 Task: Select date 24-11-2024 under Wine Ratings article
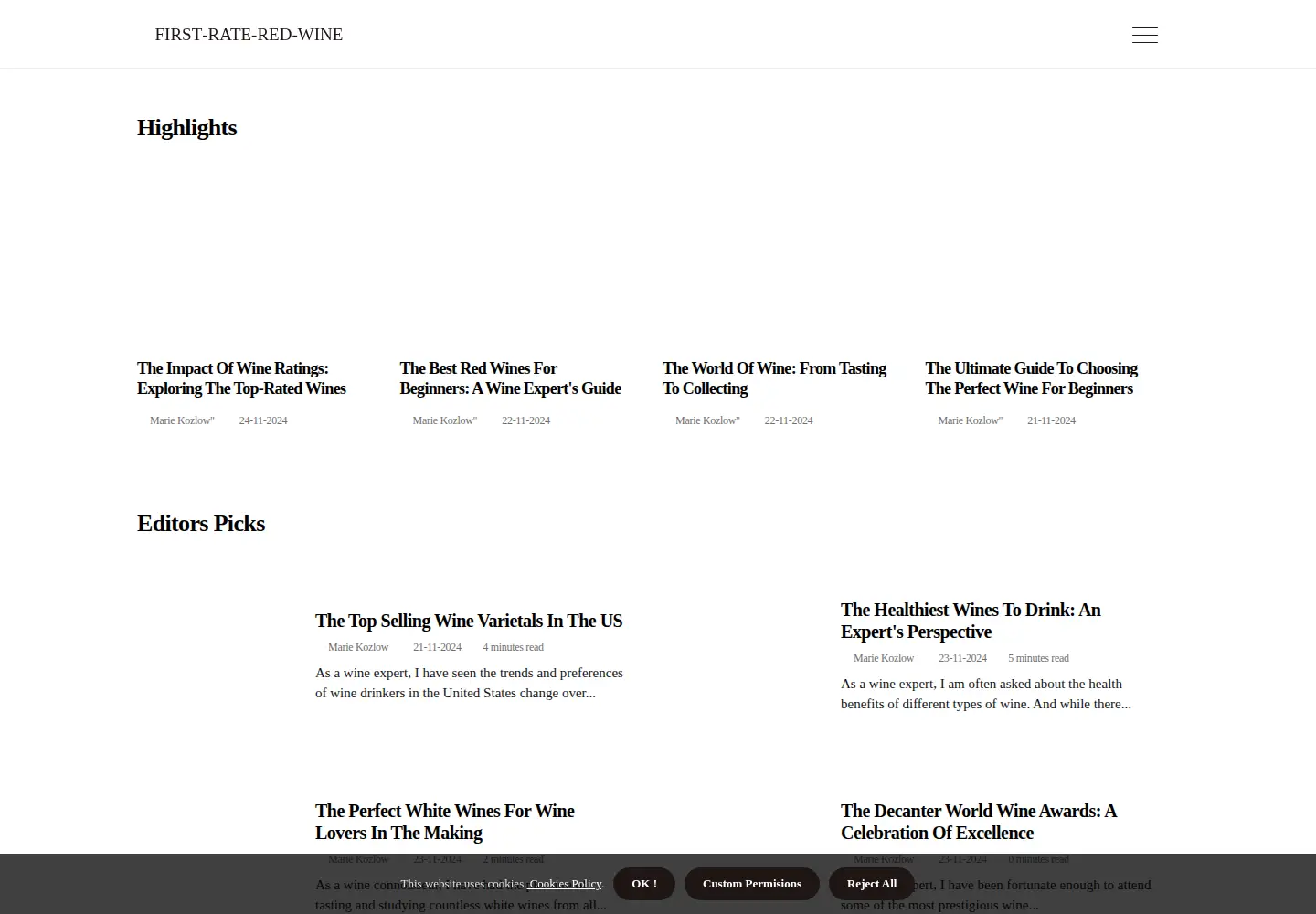[263, 420]
